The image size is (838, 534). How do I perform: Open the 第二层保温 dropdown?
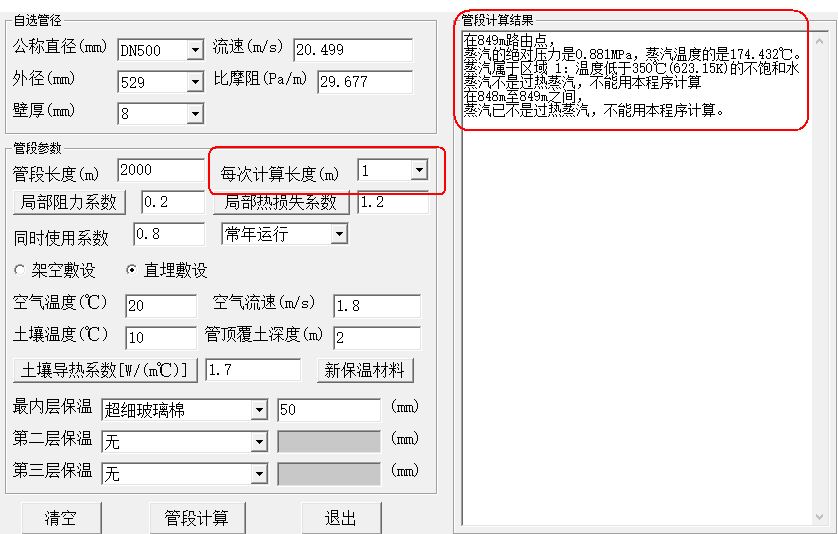point(259,441)
